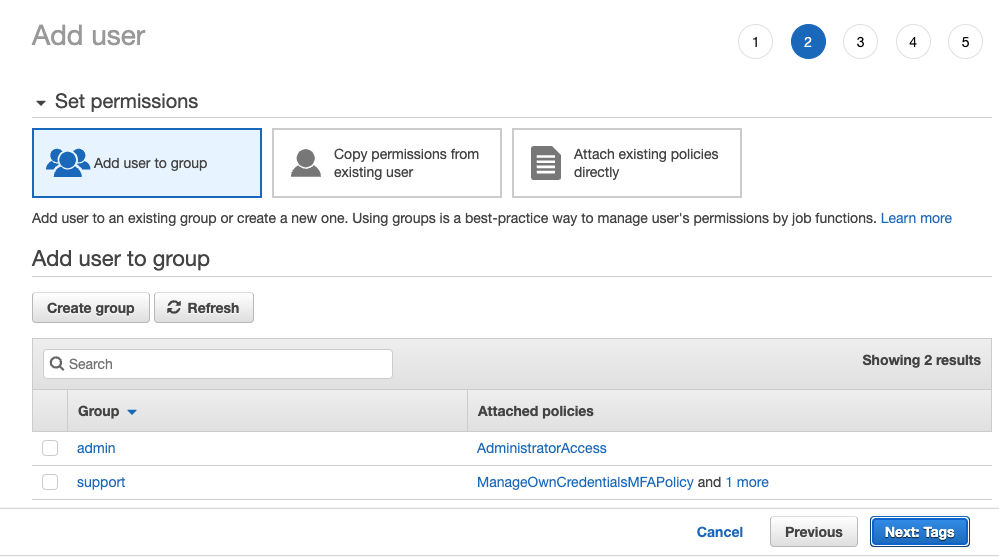Click the group icon on Add user to group
The width and height of the screenshot is (999, 557).
(68, 162)
